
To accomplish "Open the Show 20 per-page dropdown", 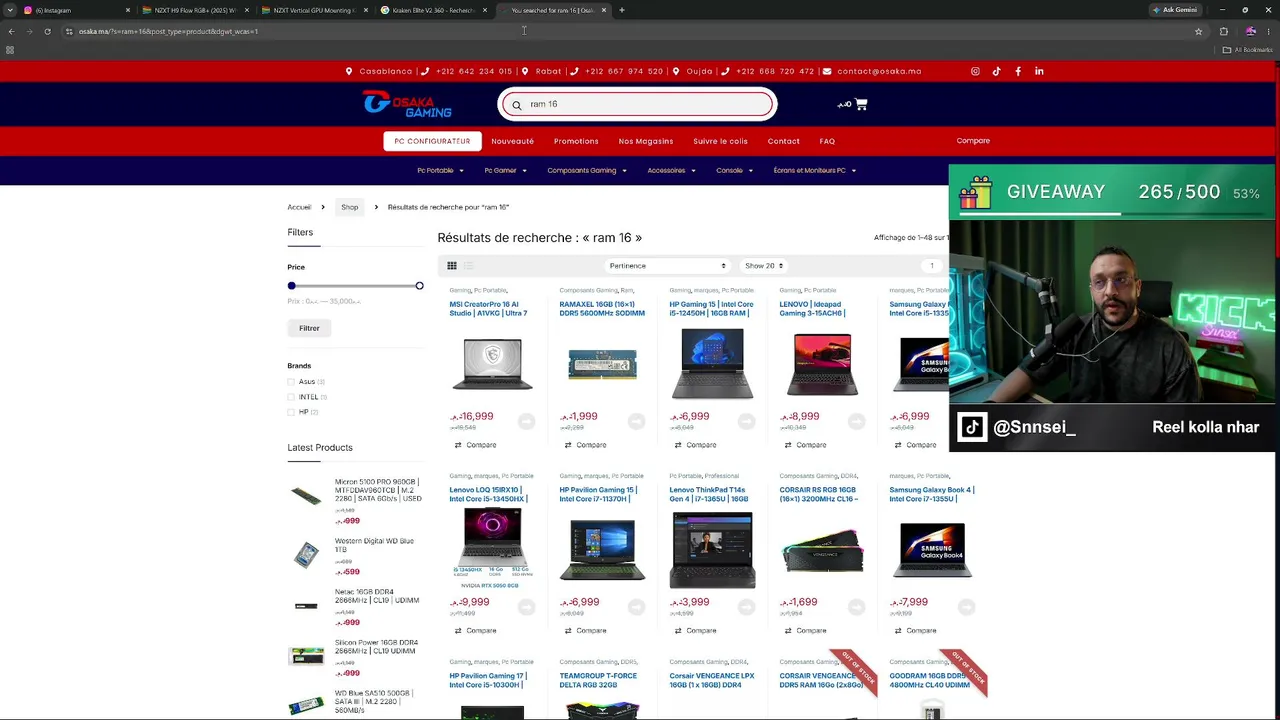I will tap(764, 266).
